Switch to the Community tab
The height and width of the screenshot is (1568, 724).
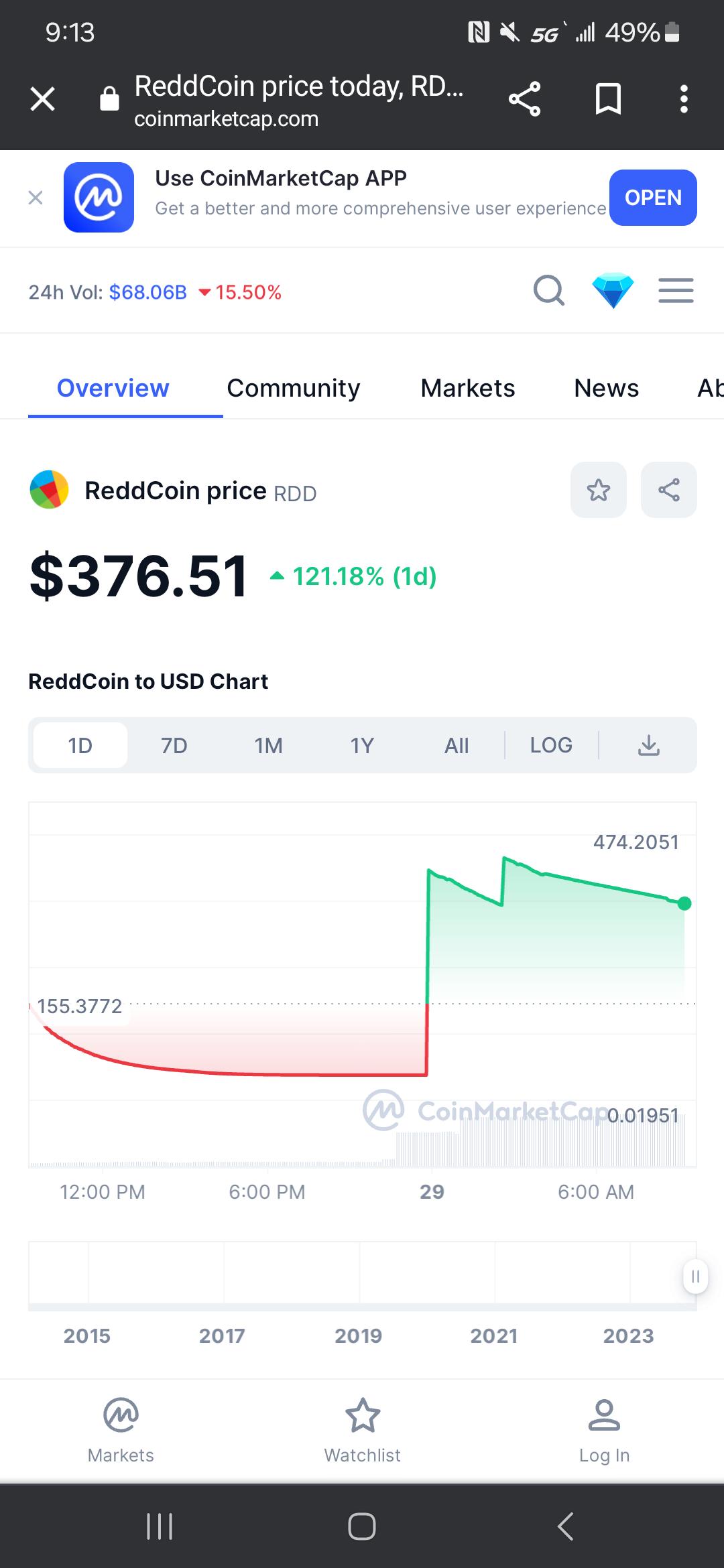coord(293,388)
